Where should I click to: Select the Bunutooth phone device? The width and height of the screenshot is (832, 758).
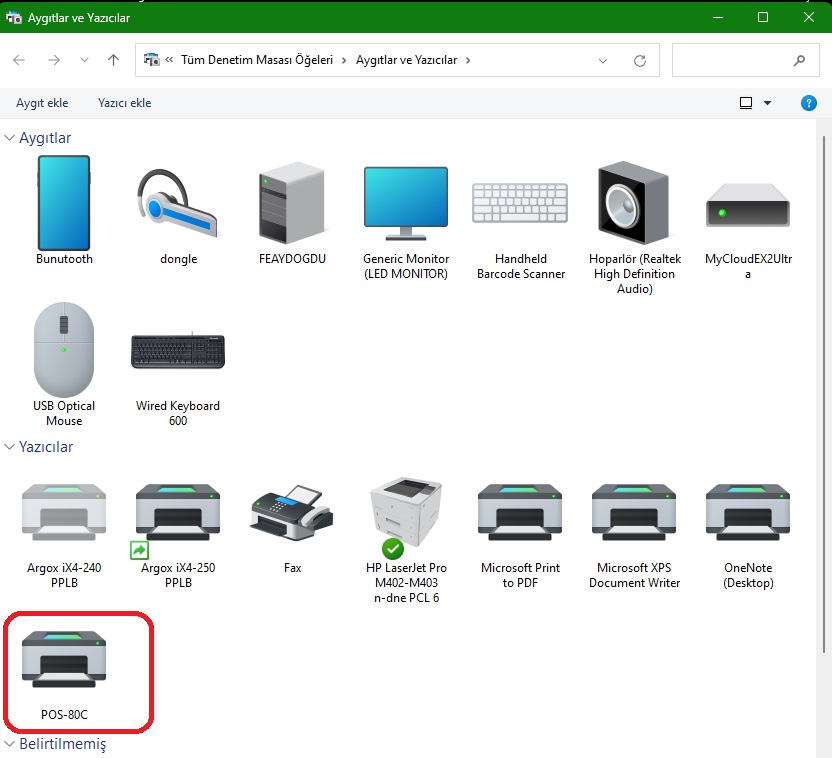pyautogui.click(x=64, y=203)
